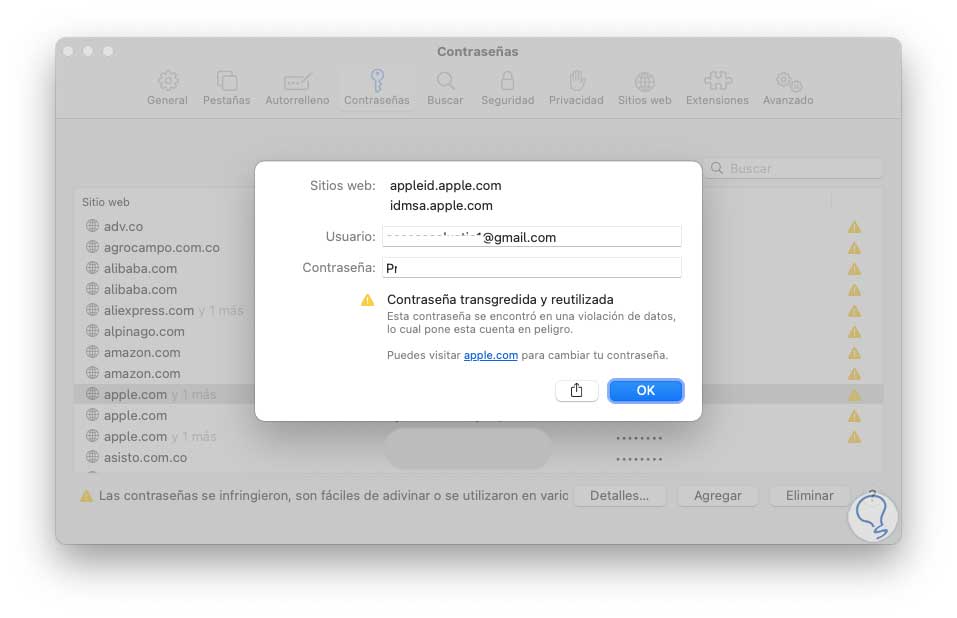Select the asisto.com.co row
The width and height of the screenshot is (957, 618).
(x=478, y=458)
